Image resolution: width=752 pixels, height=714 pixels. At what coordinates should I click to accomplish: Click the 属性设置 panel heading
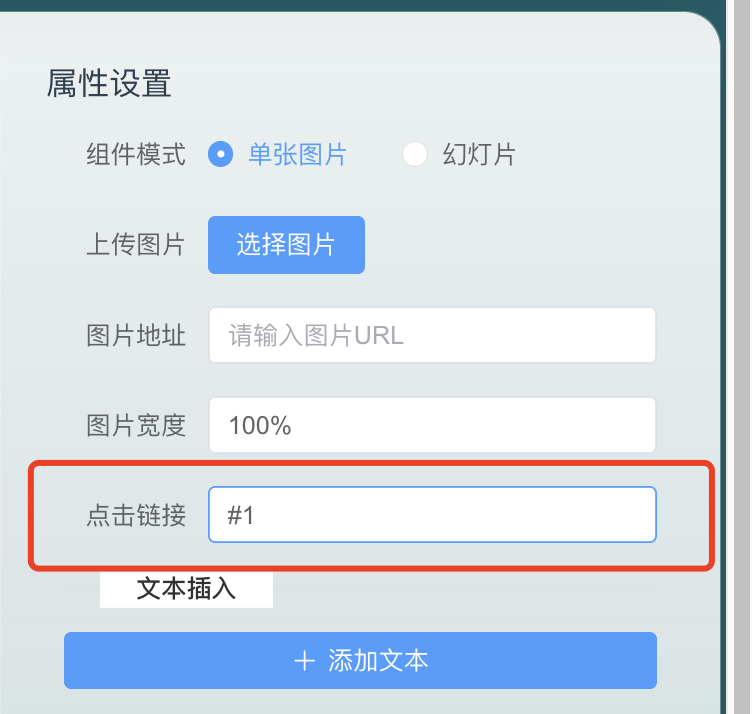tap(109, 84)
